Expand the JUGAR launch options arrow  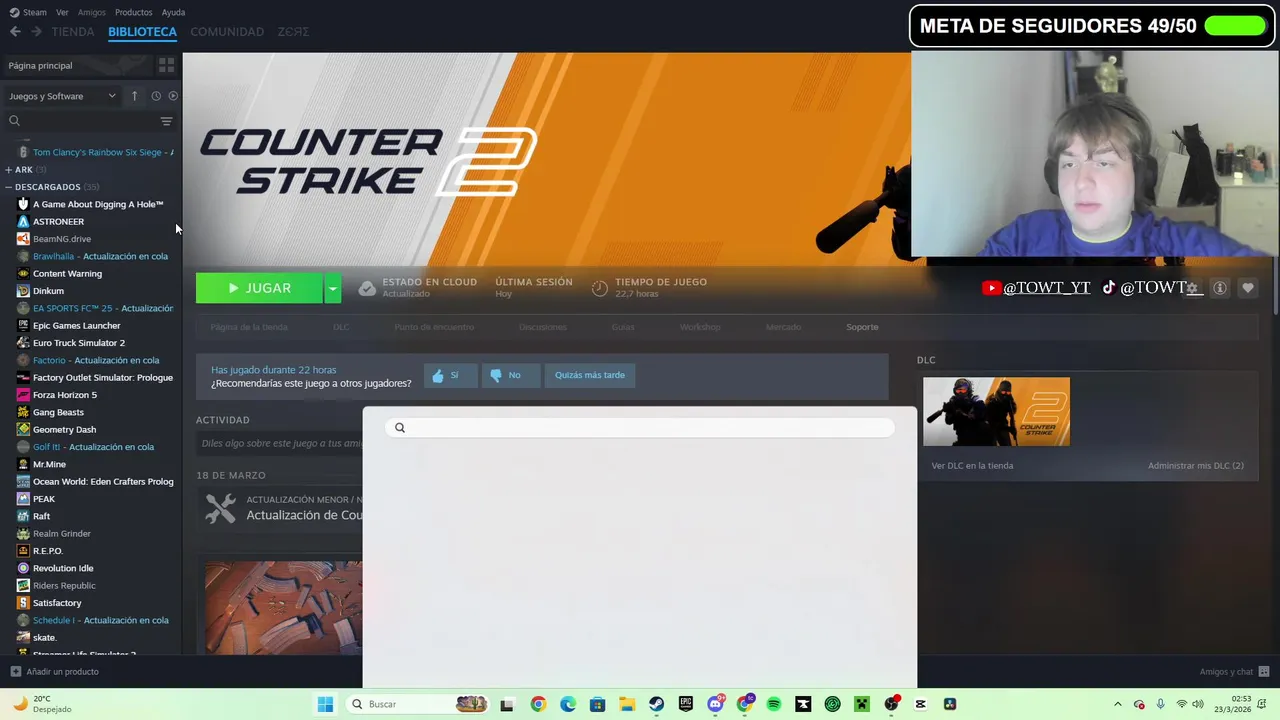333,288
